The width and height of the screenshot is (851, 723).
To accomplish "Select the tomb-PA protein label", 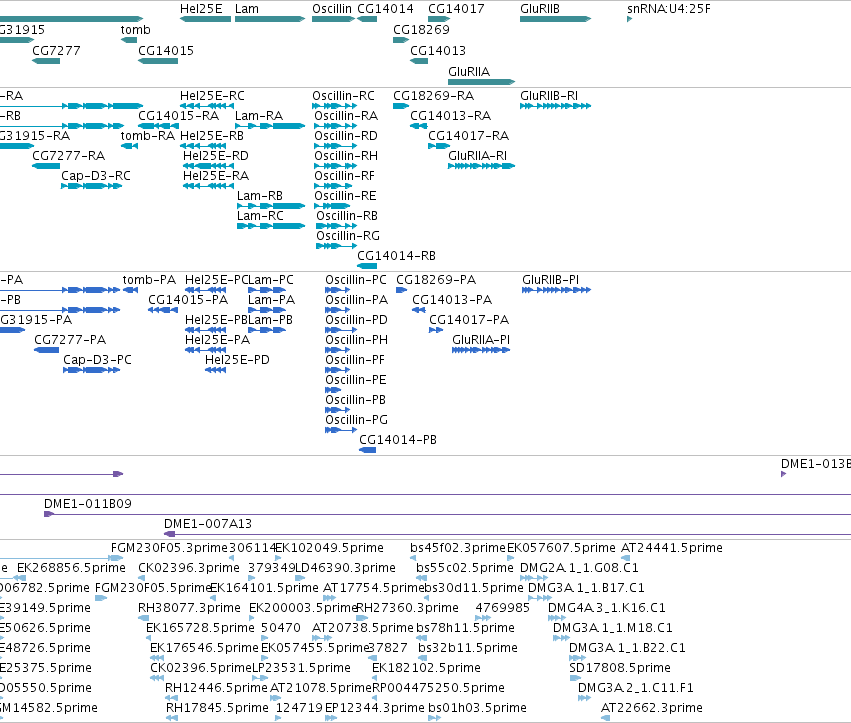I will (149, 280).
